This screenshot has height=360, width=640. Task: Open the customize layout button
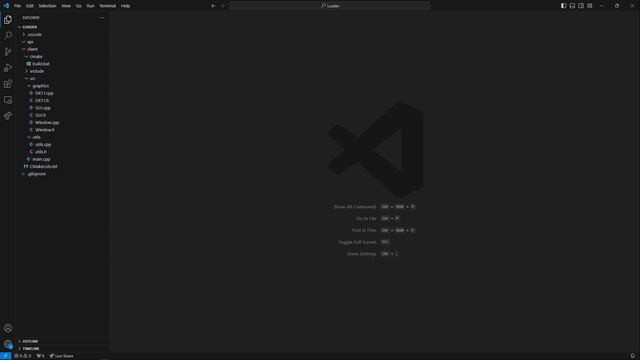click(590, 6)
